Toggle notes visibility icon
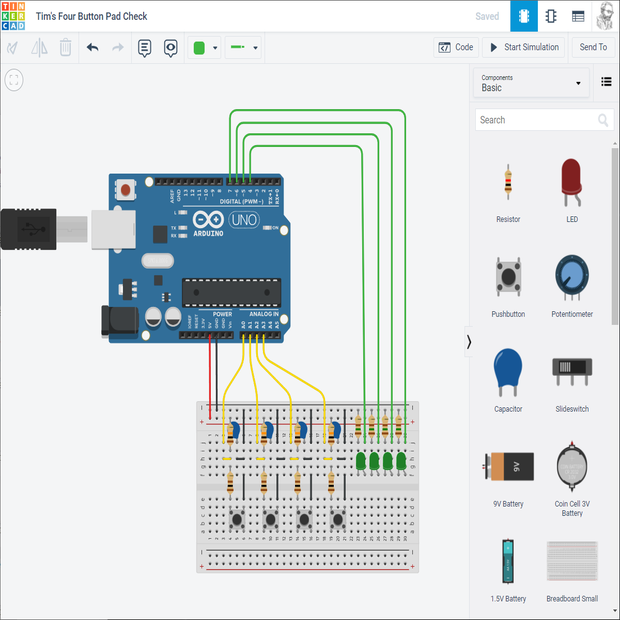Screen dimensions: 620x620 170,47
